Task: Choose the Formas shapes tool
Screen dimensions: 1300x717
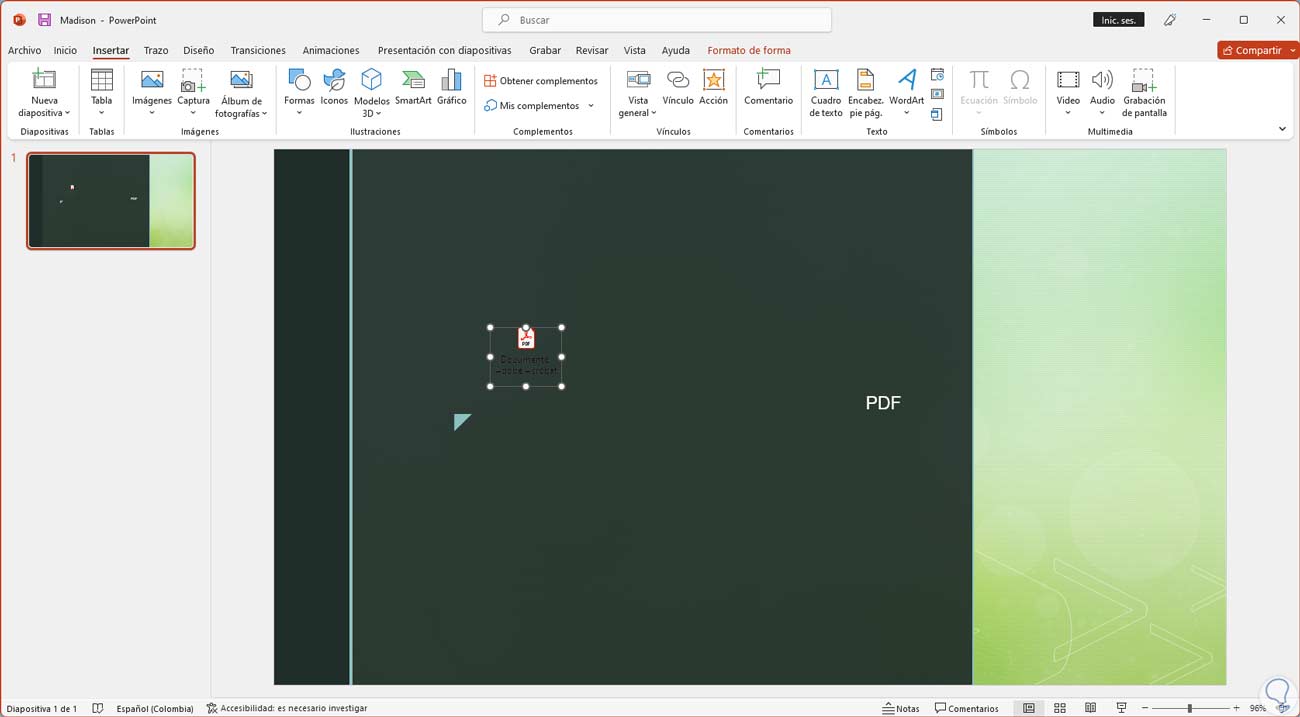Action: coord(299,92)
